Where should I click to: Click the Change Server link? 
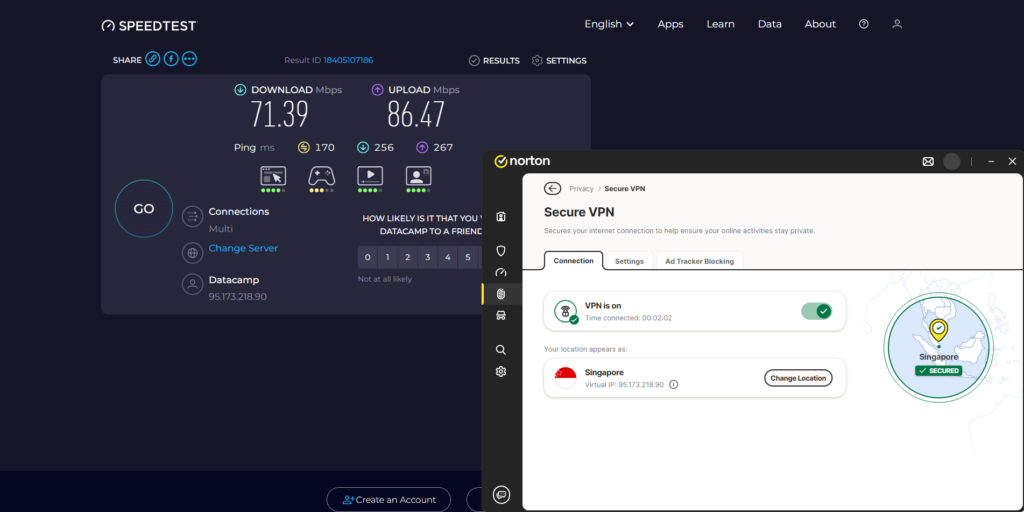(243, 248)
